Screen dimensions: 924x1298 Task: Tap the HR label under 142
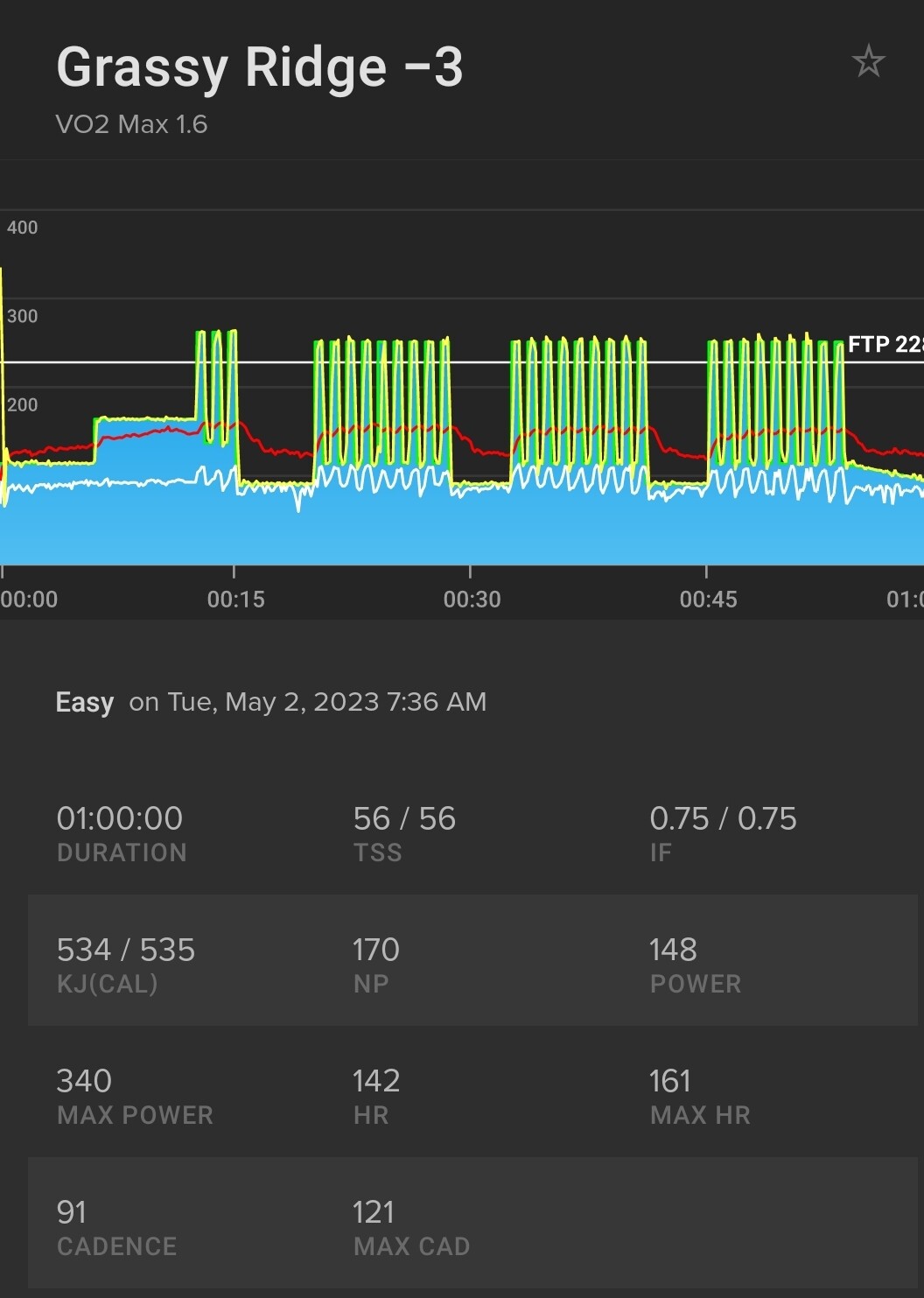pos(371,1115)
